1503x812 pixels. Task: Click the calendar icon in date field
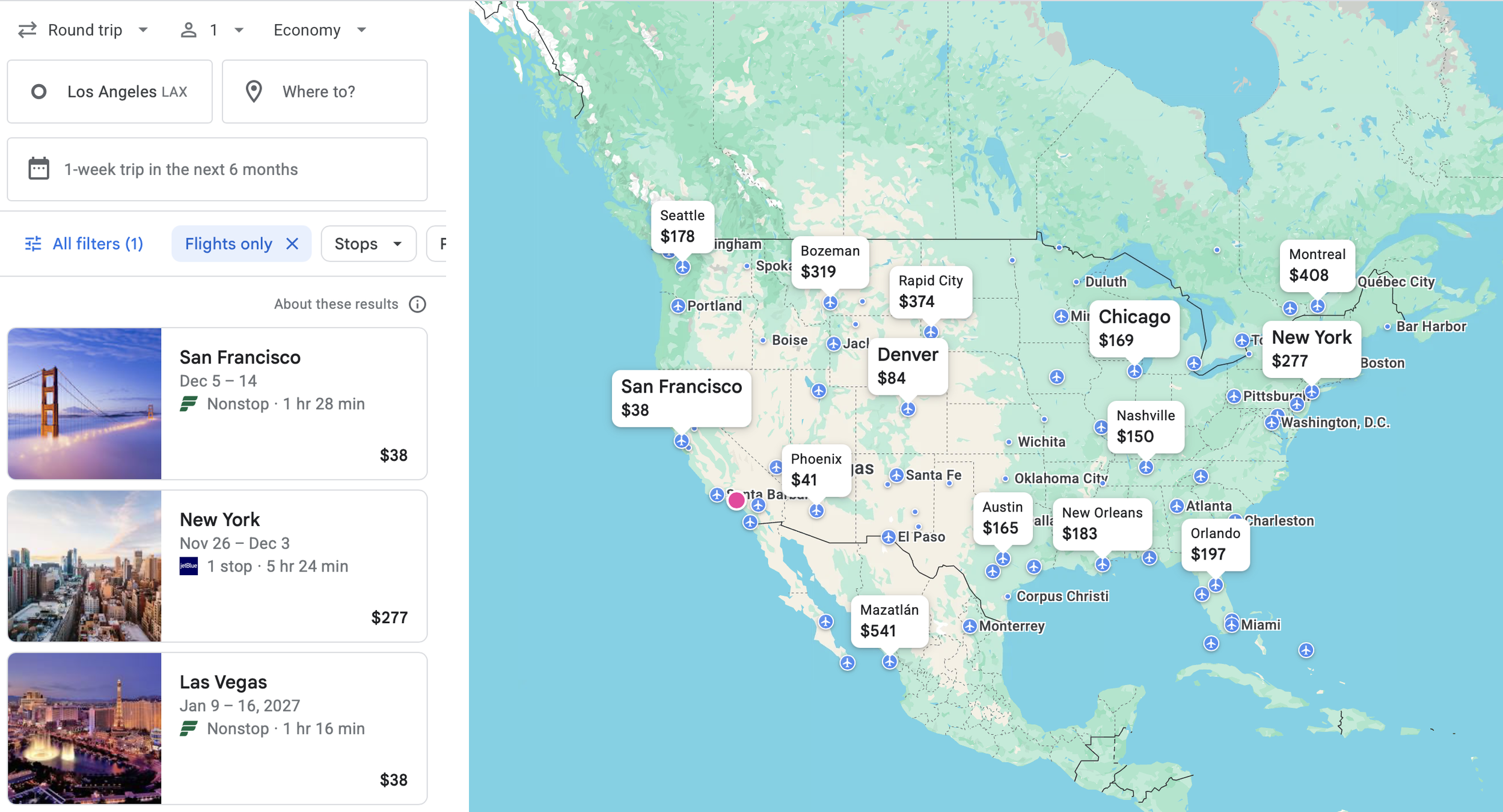coord(39,169)
